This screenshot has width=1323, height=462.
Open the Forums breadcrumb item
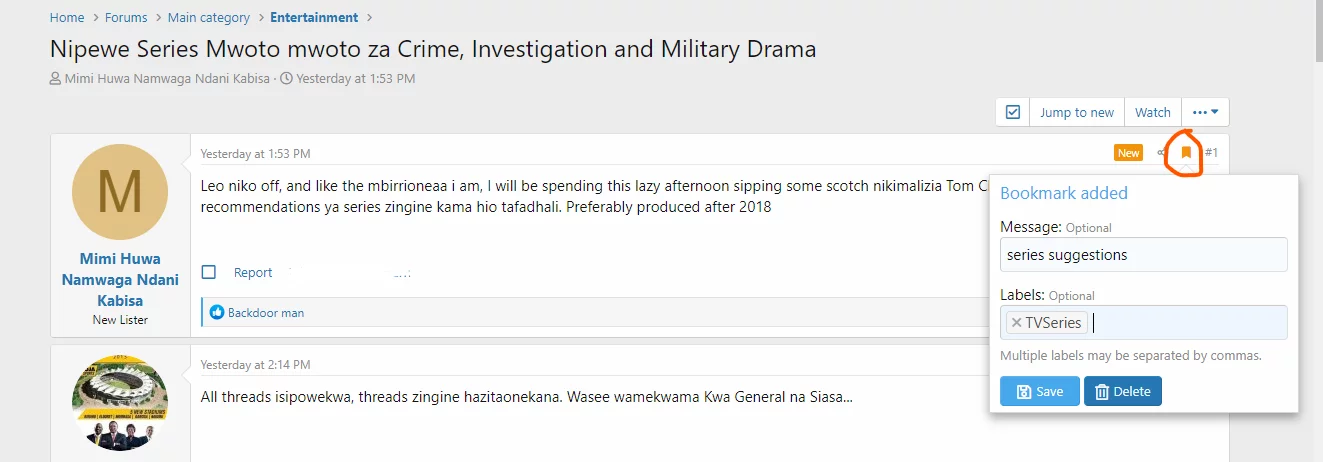126,17
